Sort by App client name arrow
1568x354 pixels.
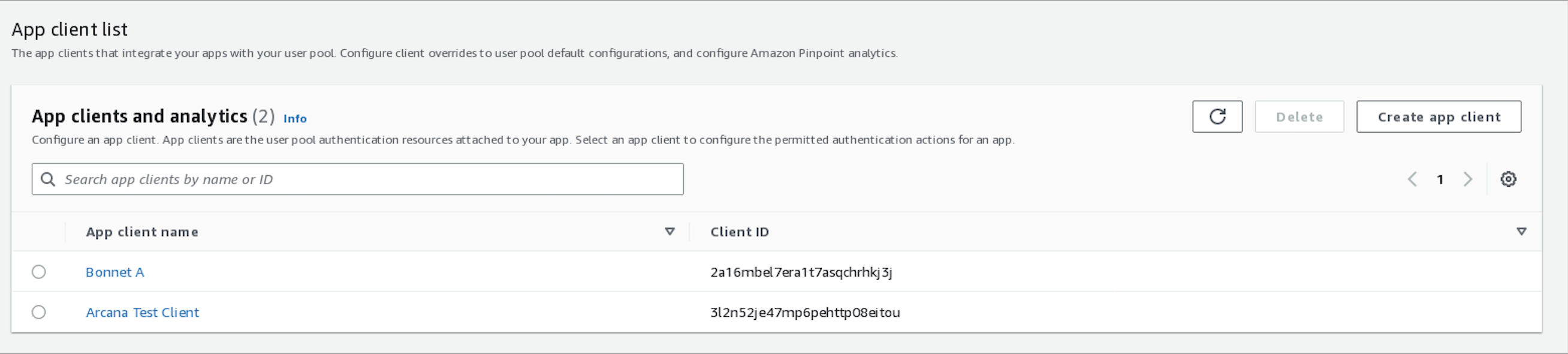point(670,232)
